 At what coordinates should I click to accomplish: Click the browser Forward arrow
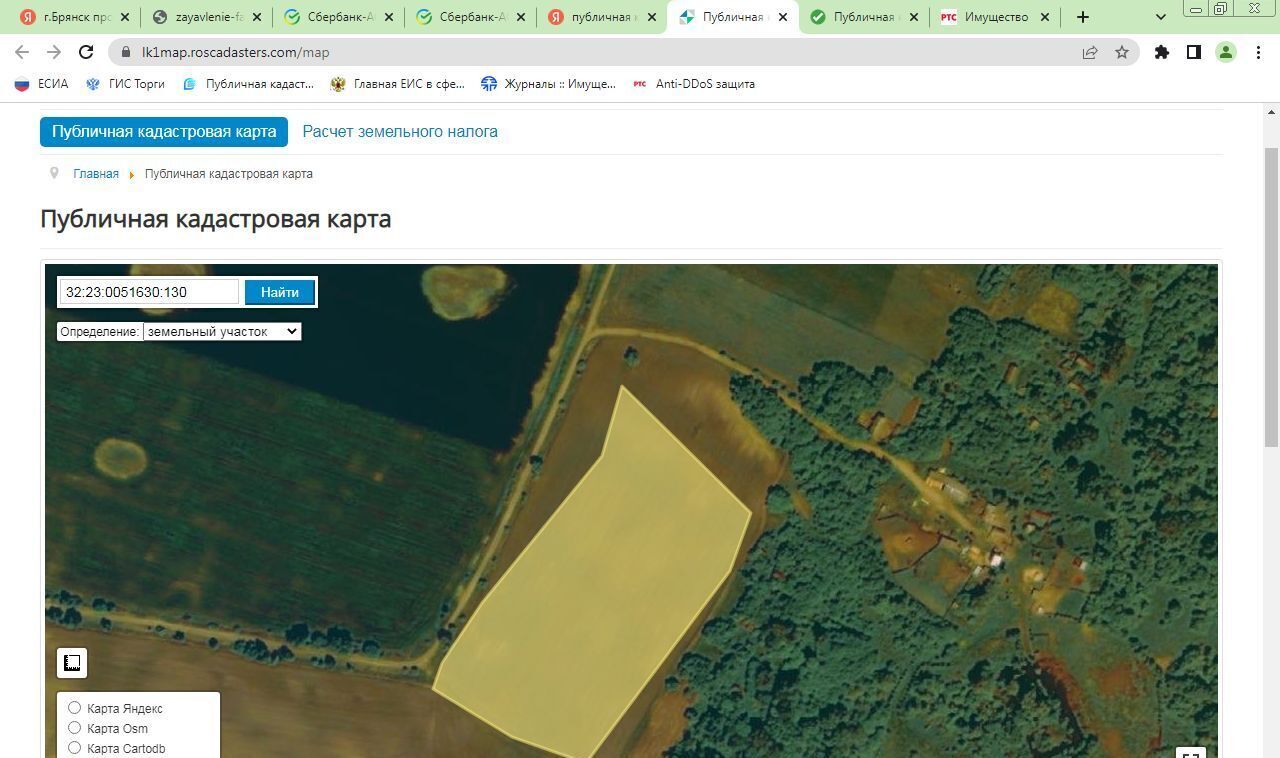click(54, 52)
